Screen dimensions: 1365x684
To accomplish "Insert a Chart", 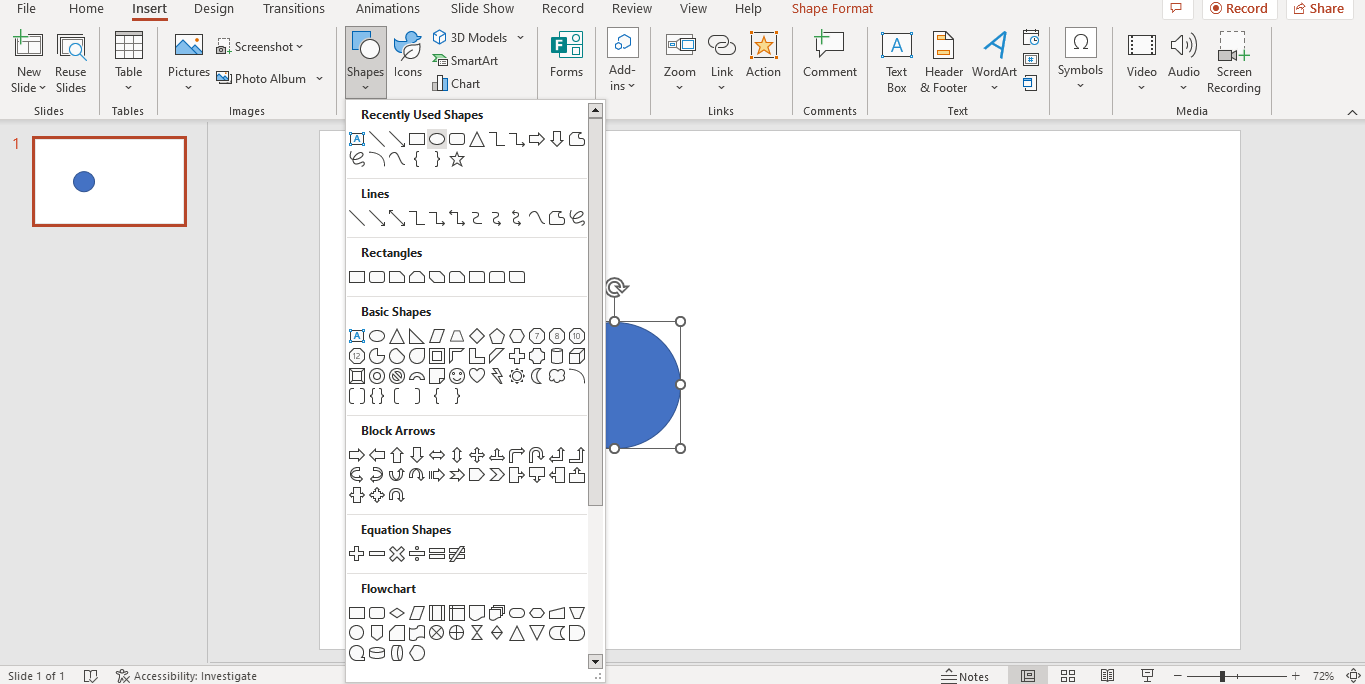I will 455,83.
